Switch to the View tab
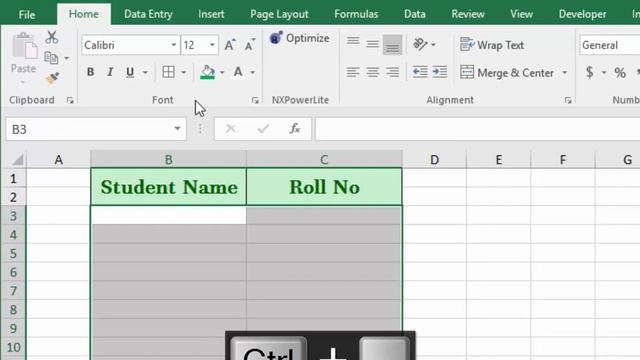 tap(521, 14)
